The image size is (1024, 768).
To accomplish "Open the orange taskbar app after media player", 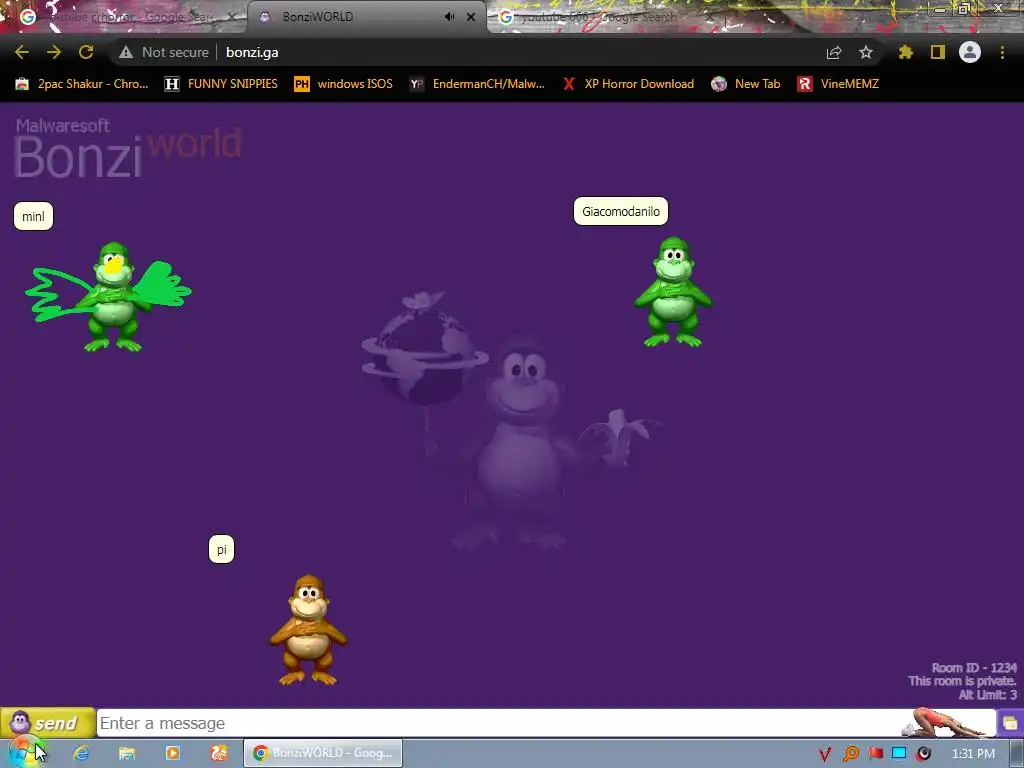I will (219, 753).
